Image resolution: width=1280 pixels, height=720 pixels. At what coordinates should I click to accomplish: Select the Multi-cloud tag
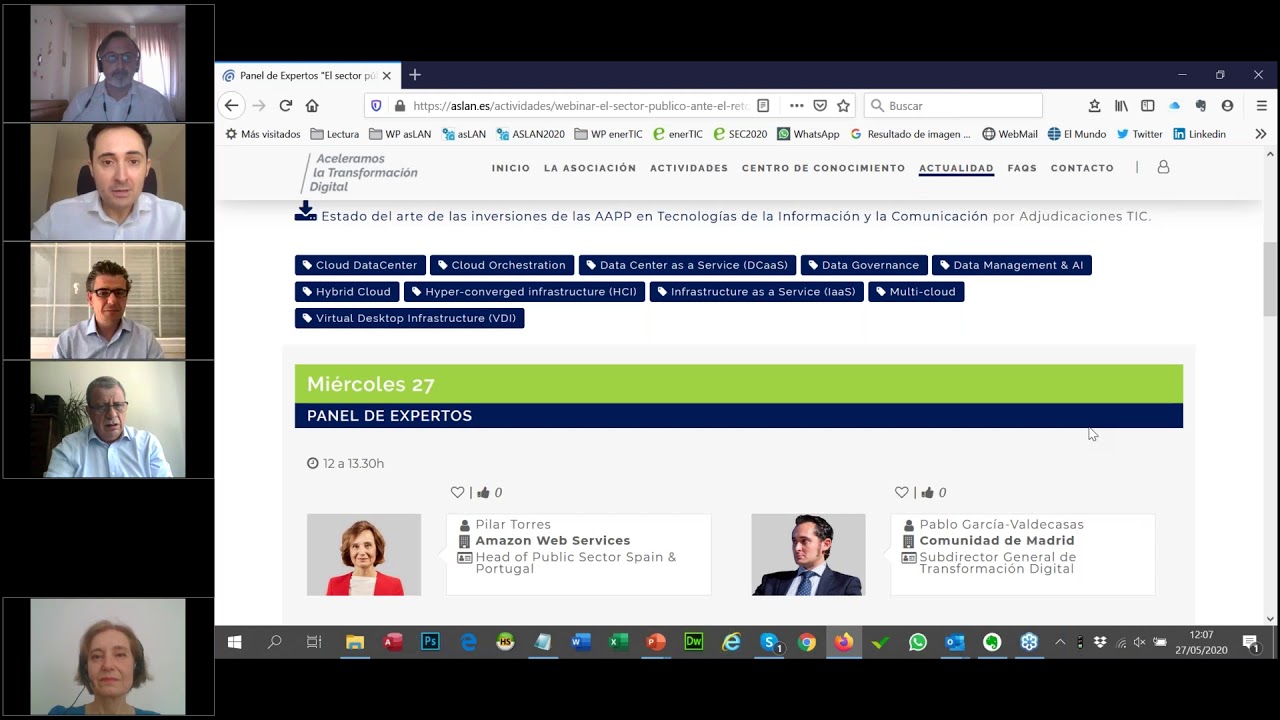tap(916, 292)
